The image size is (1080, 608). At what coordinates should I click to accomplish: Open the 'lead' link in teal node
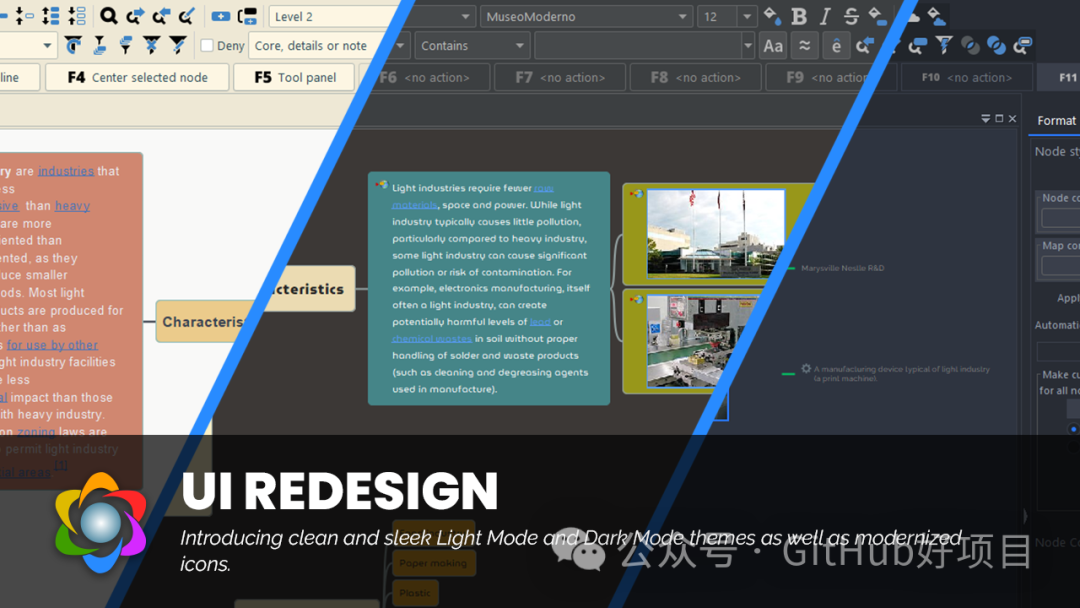click(x=540, y=322)
